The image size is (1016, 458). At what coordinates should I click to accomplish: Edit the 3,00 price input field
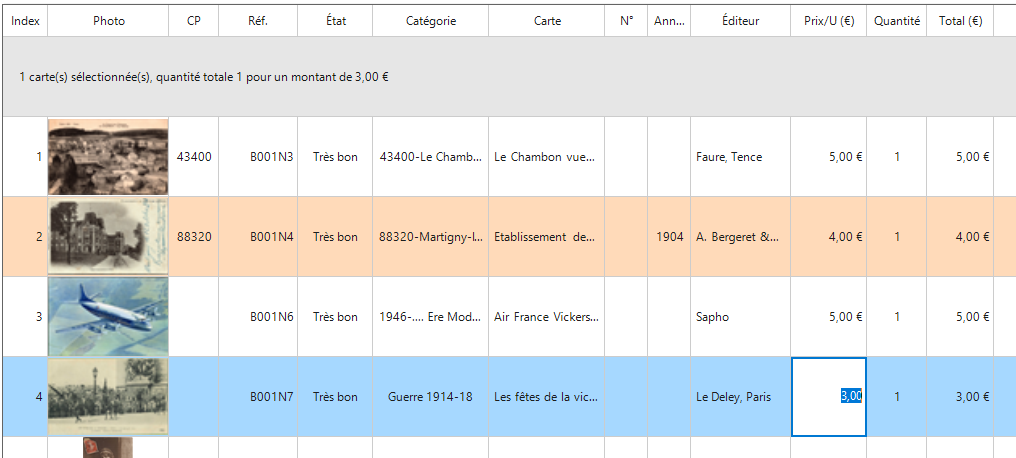point(829,397)
